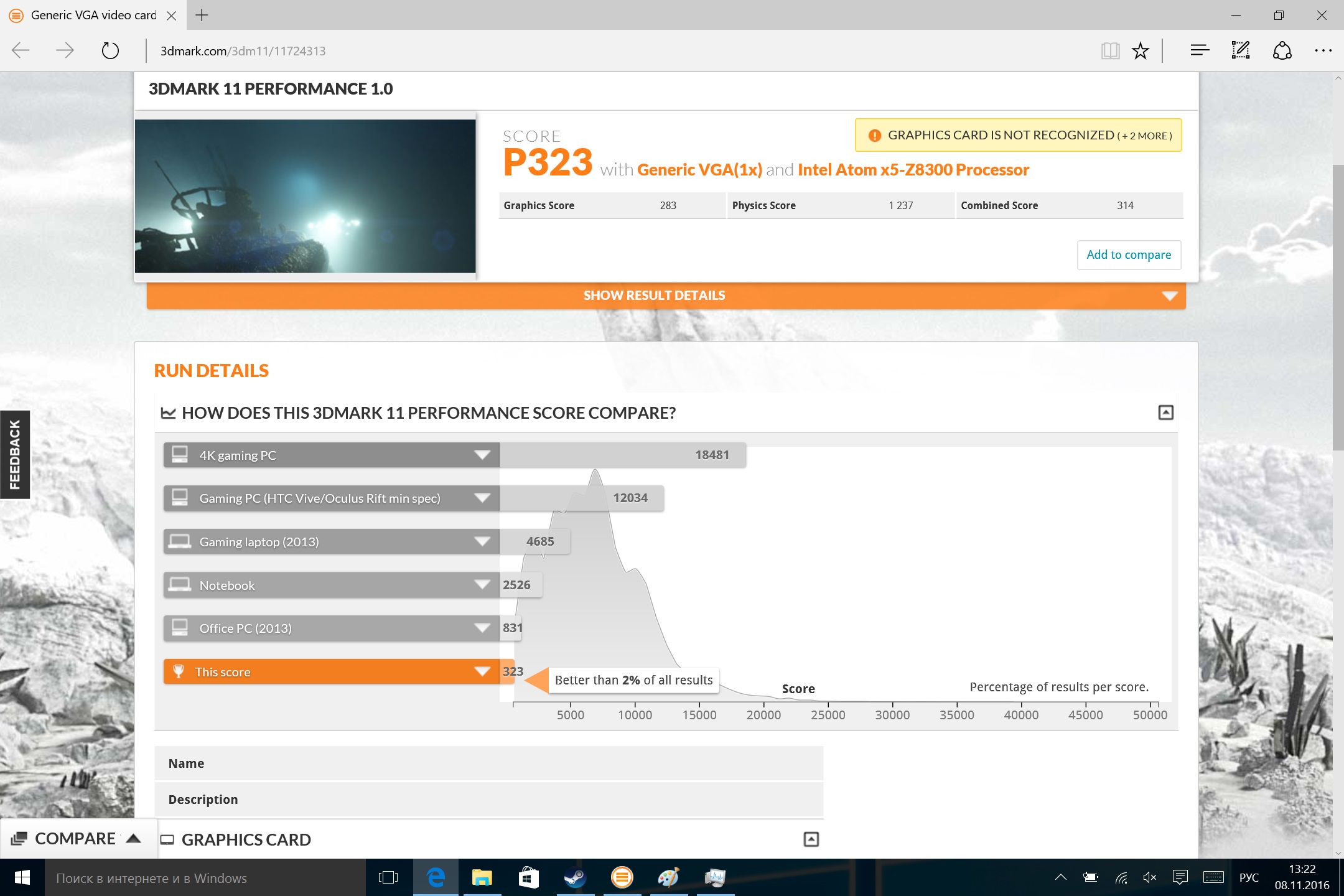This screenshot has height=896, width=1344.
Task: Click the Description field row
Action: pos(488,800)
